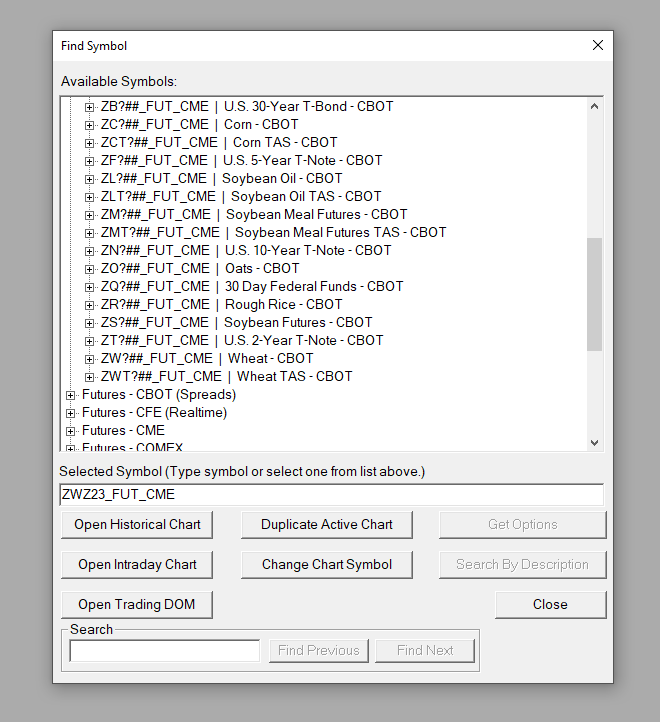Expand the ZN?##_FUT_CME 10-Year T-Note node

pyautogui.click(x=89, y=251)
